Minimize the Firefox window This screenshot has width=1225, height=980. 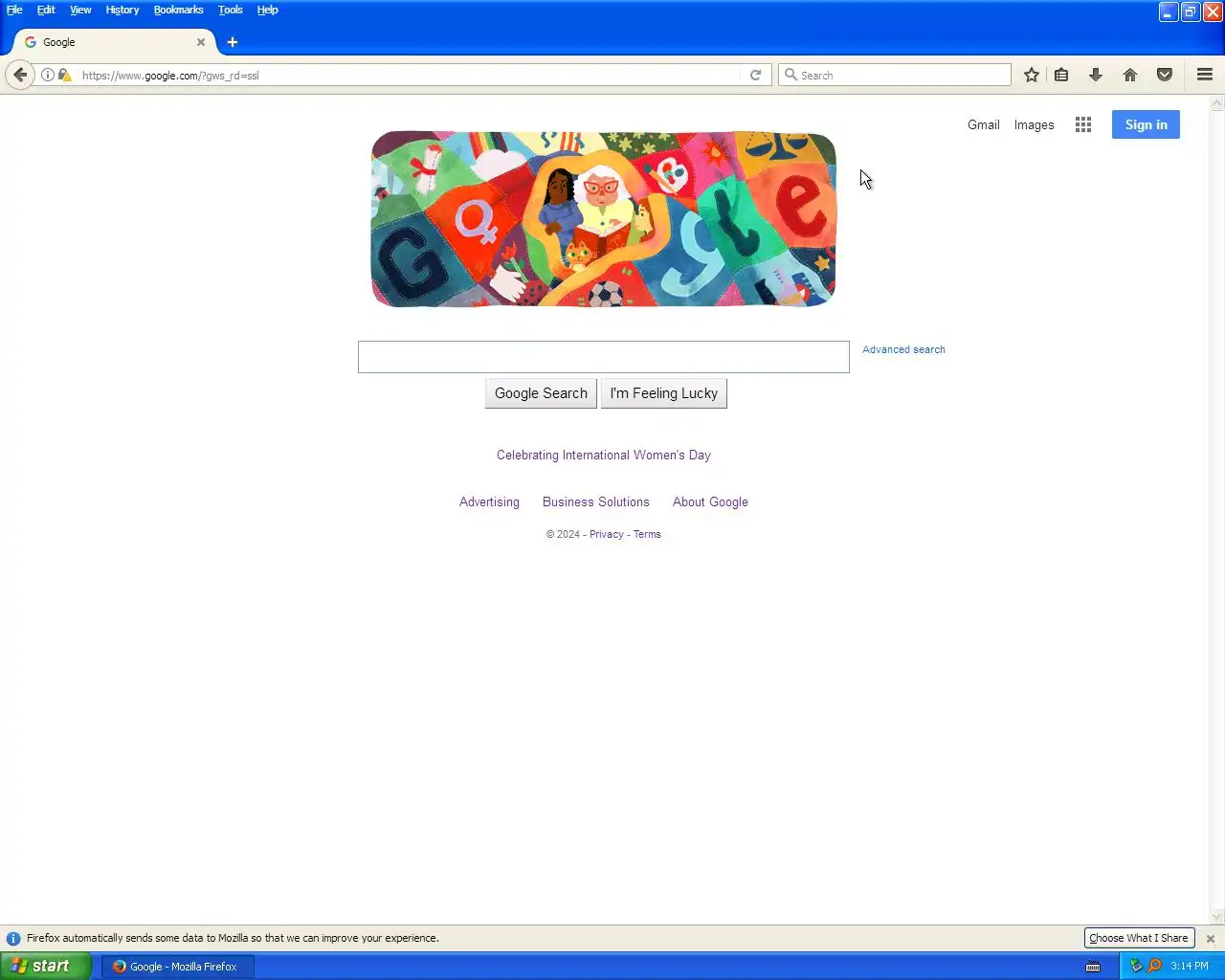tap(1169, 11)
